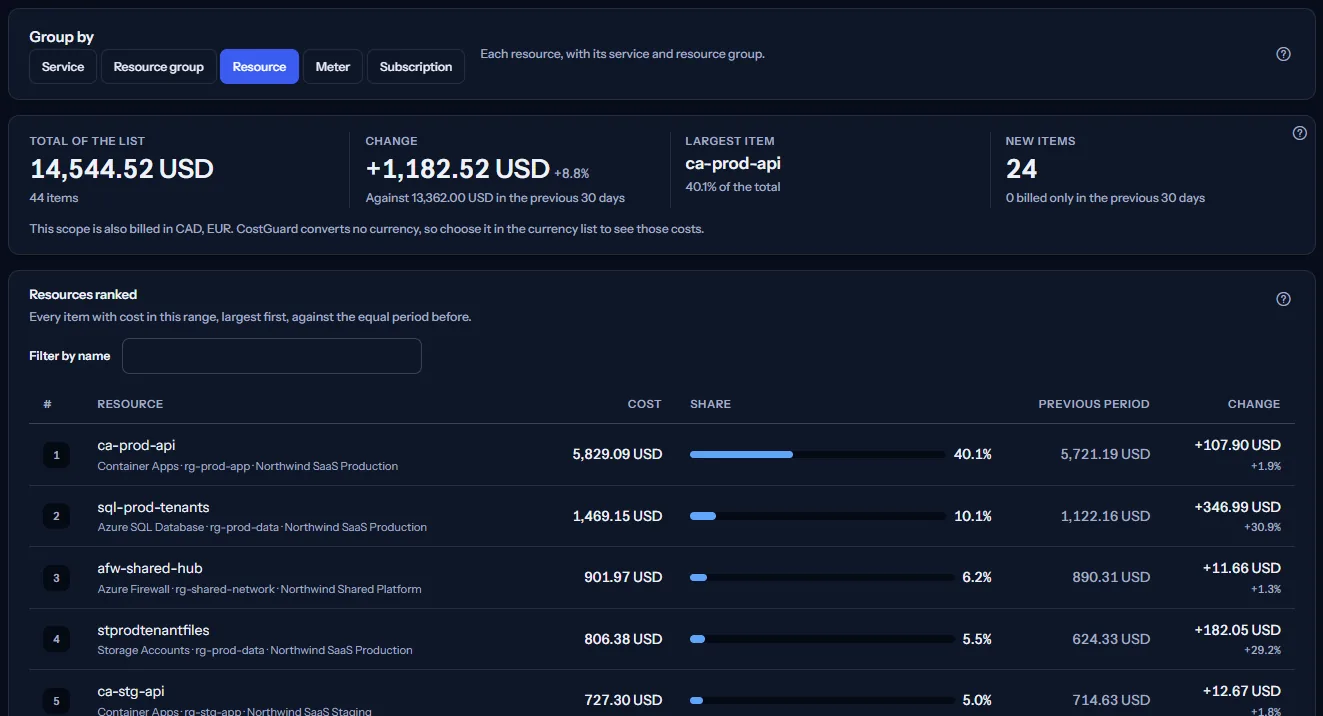The image size is (1323, 716).
Task: Select the afw-shared-hub resource name
Action: click(x=150, y=568)
